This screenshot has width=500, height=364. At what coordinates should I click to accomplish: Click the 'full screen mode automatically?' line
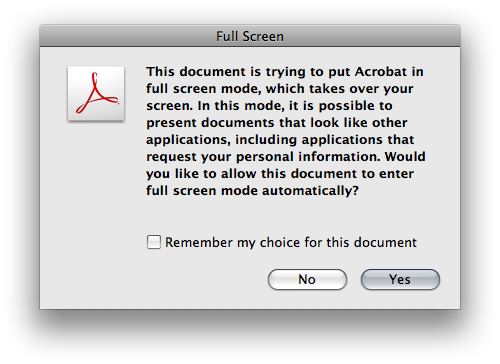pos(252,191)
